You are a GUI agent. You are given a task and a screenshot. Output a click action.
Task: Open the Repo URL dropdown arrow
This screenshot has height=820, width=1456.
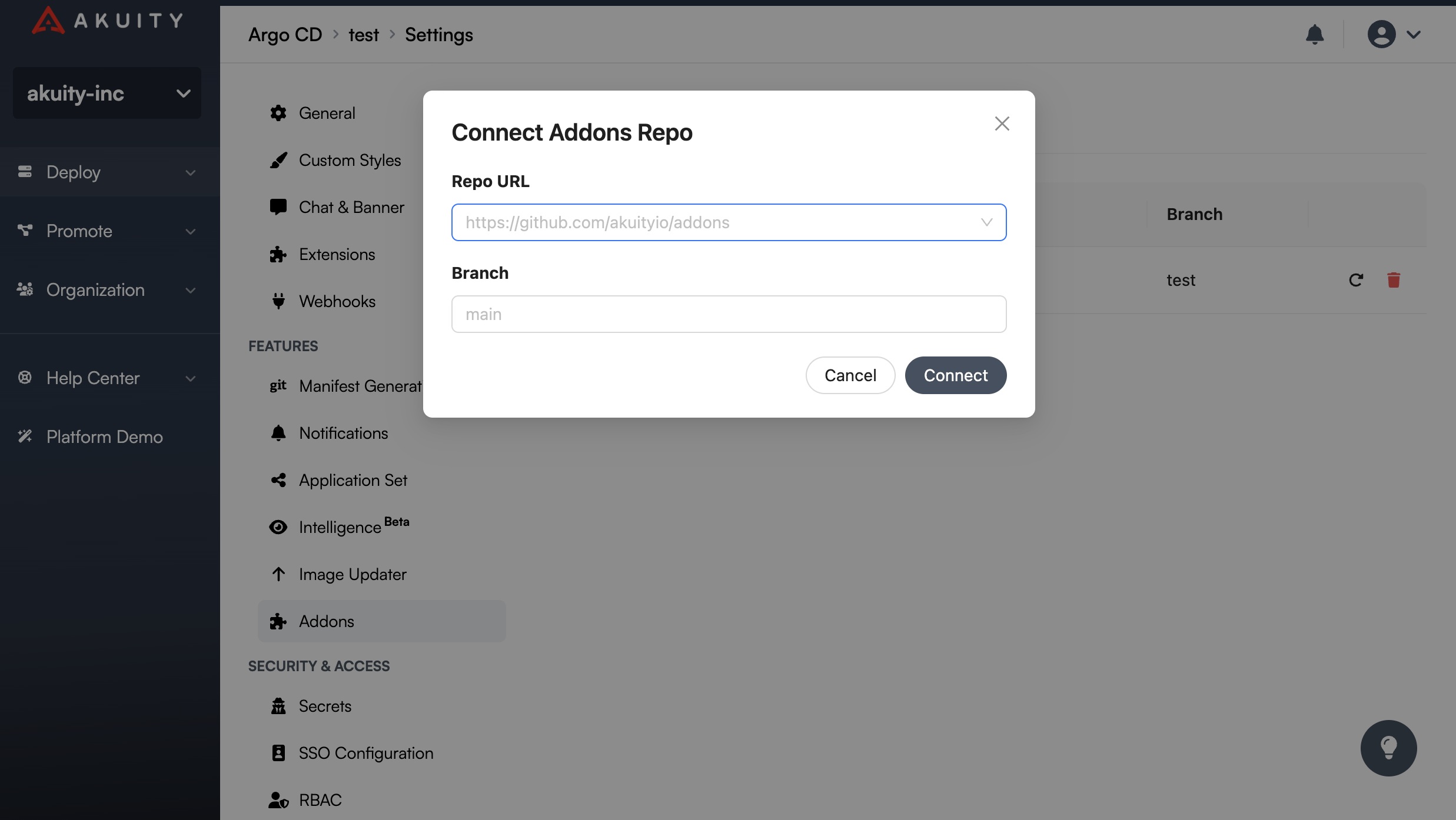point(986,222)
